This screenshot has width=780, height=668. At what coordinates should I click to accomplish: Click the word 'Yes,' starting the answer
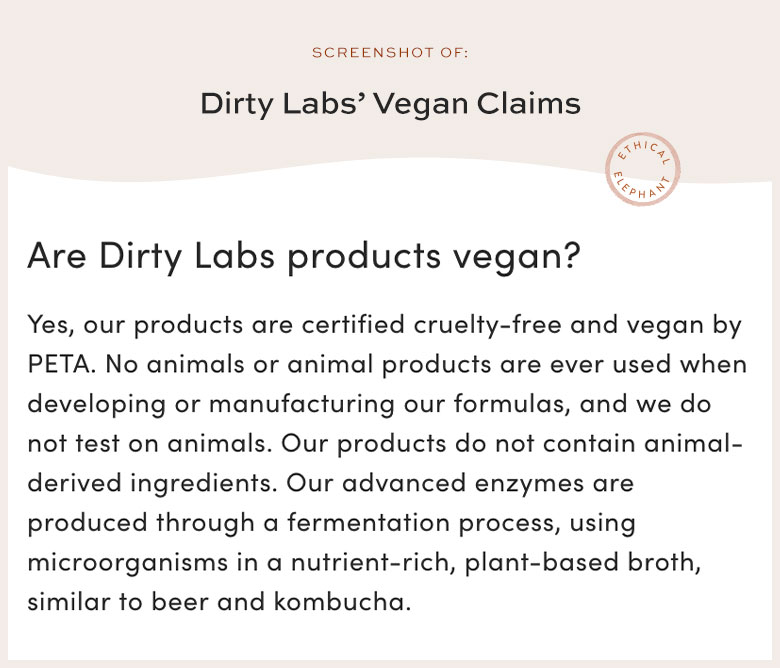(x=51, y=325)
